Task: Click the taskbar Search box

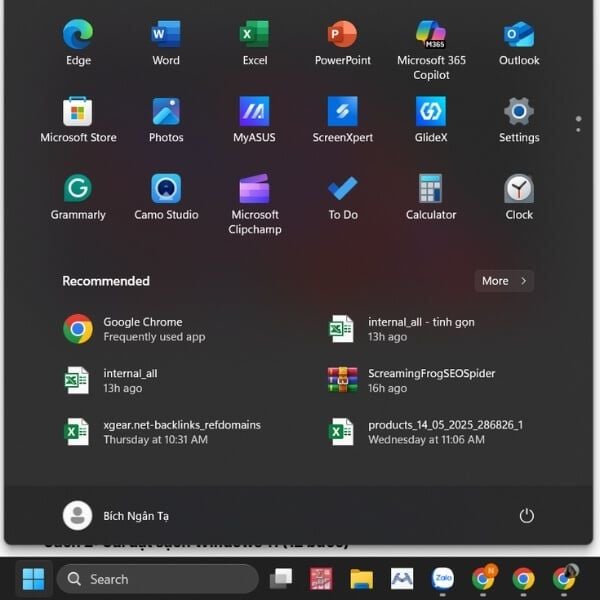Action: point(158,579)
